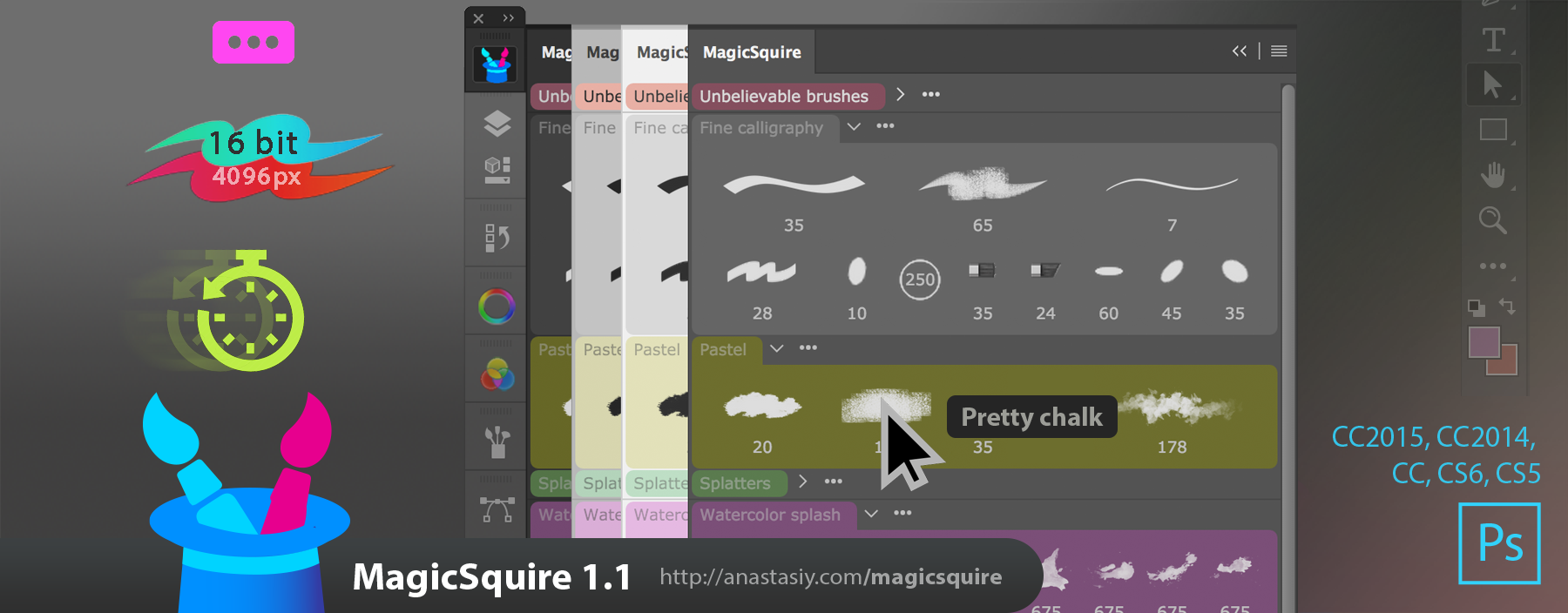The height and width of the screenshot is (613, 1568).
Task: Click the pink three-dot badge
Action: (253, 42)
